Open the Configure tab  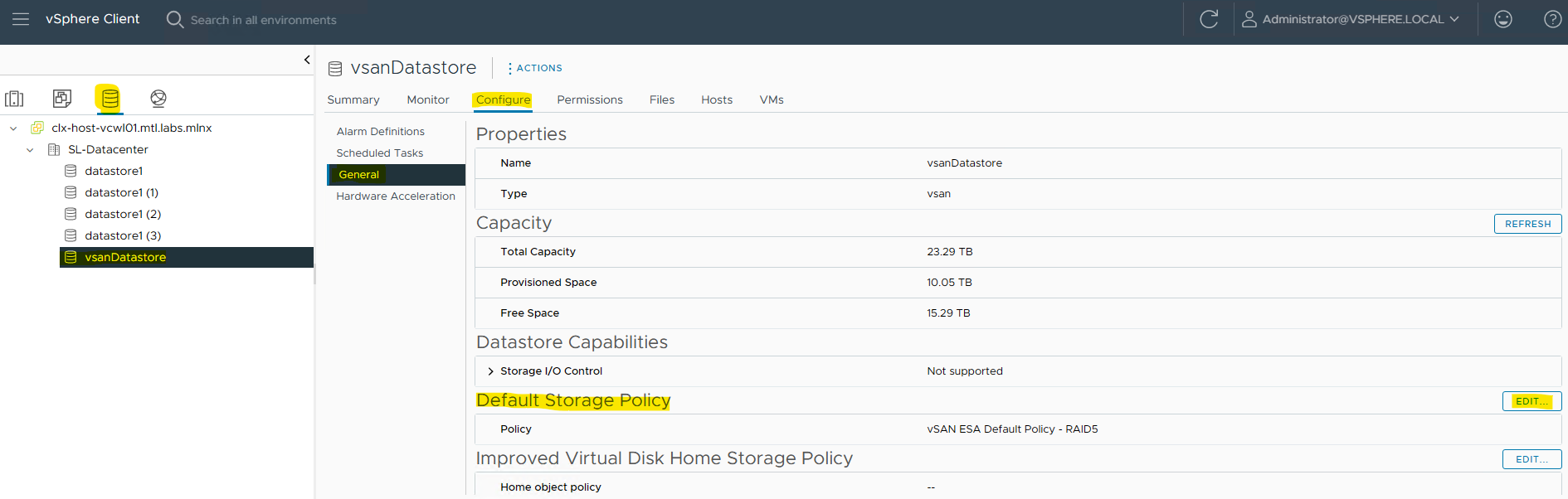(503, 99)
